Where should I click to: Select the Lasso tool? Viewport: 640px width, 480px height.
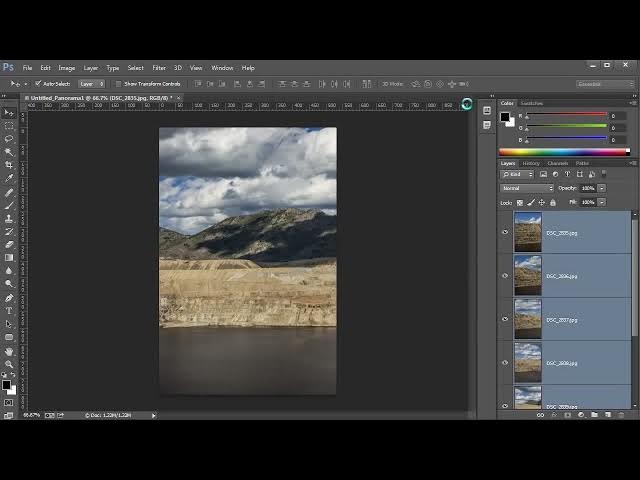[x=9, y=139]
